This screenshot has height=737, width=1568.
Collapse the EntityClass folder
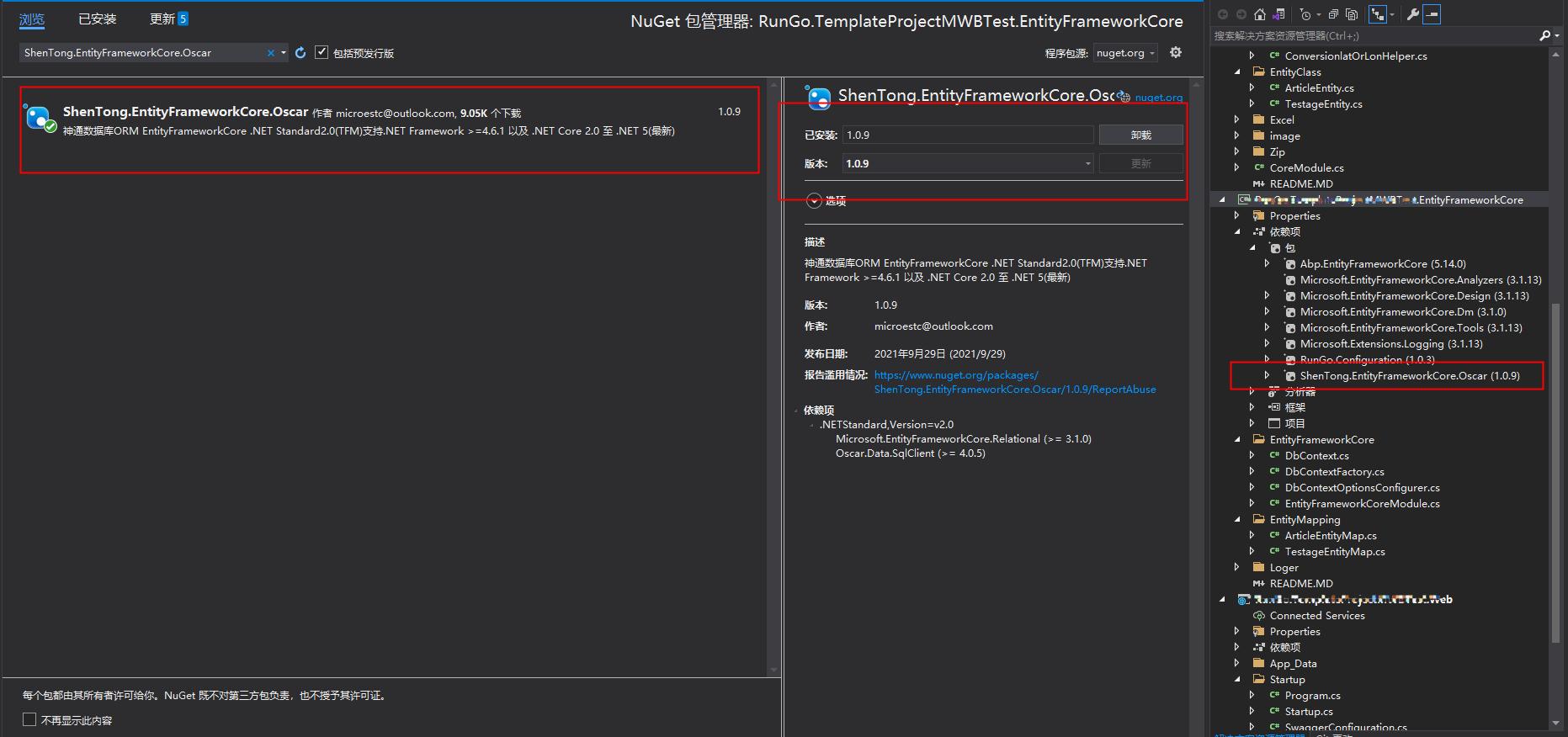[x=1237, y=72]
